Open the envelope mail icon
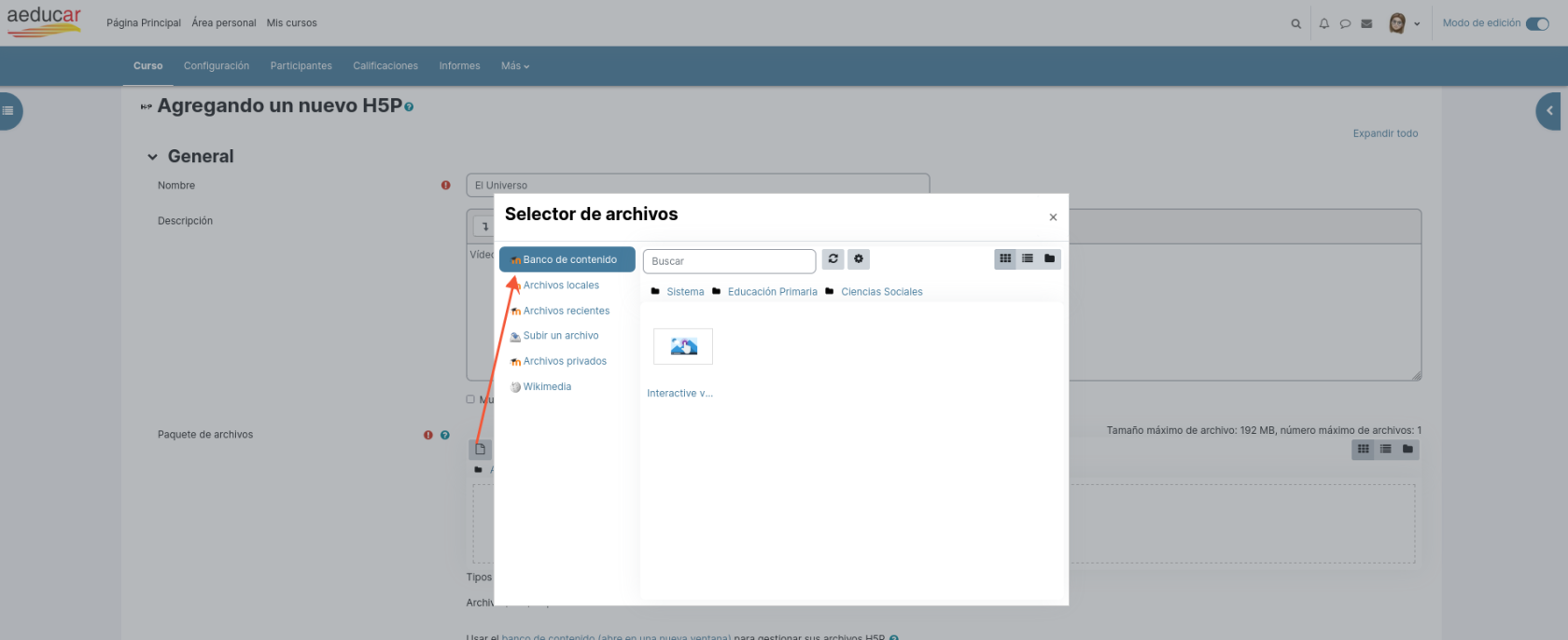The height and width of the screenshot is (640, 1568). 1366,24
